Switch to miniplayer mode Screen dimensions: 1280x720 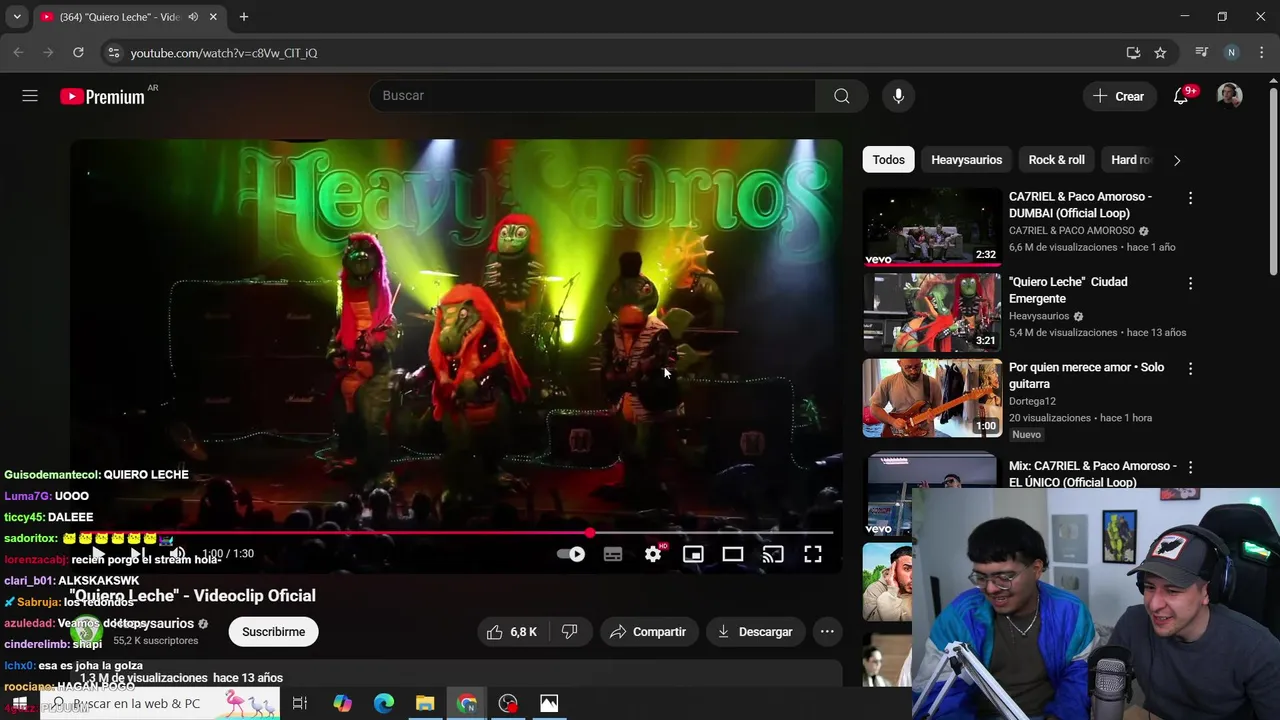coord(693,554)
